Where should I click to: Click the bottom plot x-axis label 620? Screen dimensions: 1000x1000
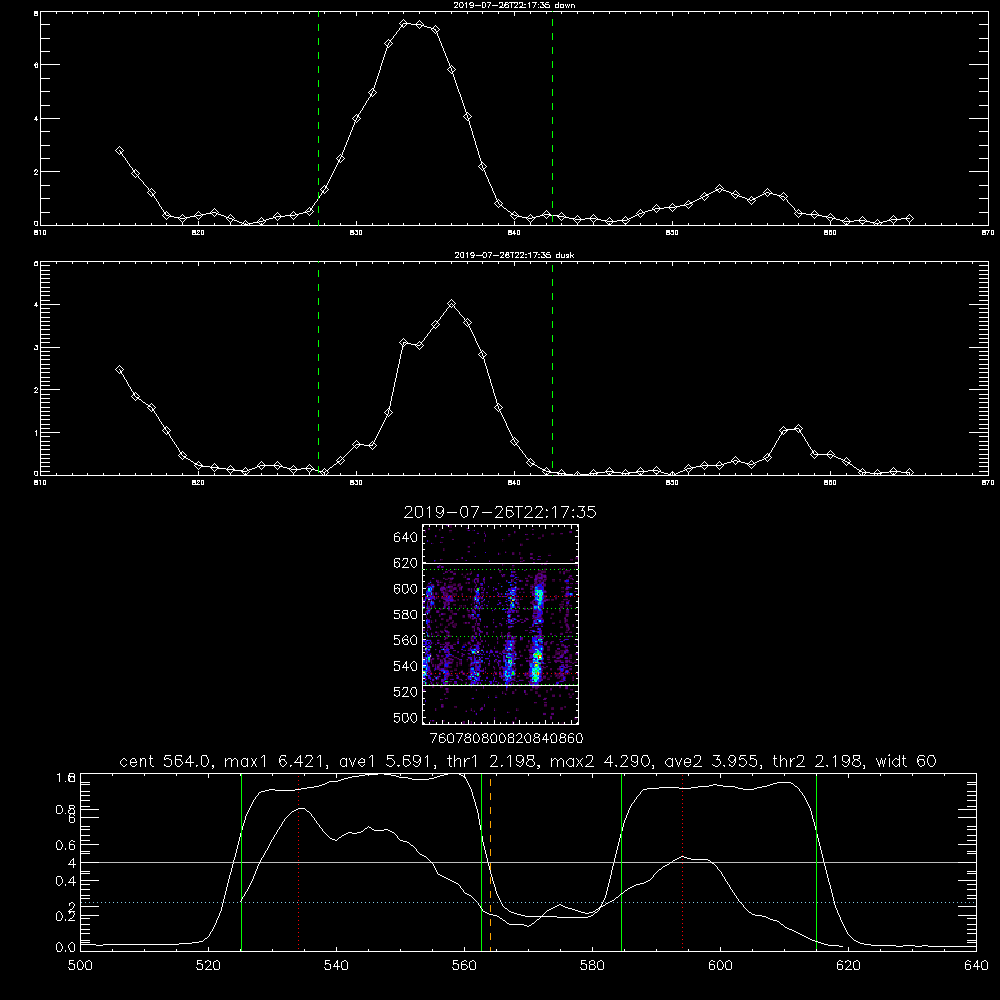pos(848,965)
